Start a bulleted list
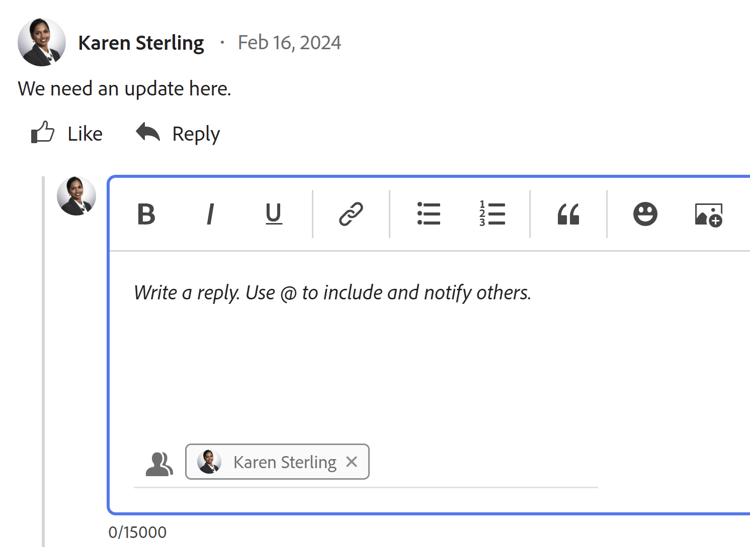This screenshot has height=547, width=750. click(x=429, y=214)
